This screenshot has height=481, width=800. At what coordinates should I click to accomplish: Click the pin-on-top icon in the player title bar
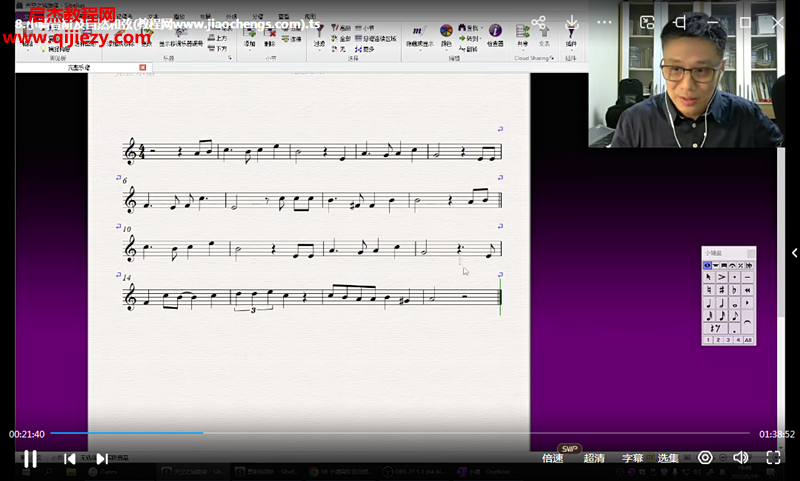(x=680, y=22)
